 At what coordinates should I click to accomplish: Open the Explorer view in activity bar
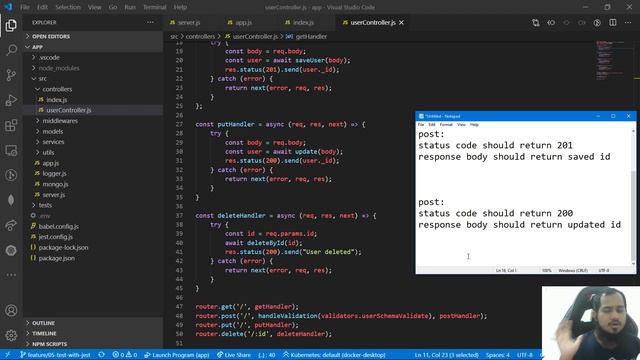11,25
